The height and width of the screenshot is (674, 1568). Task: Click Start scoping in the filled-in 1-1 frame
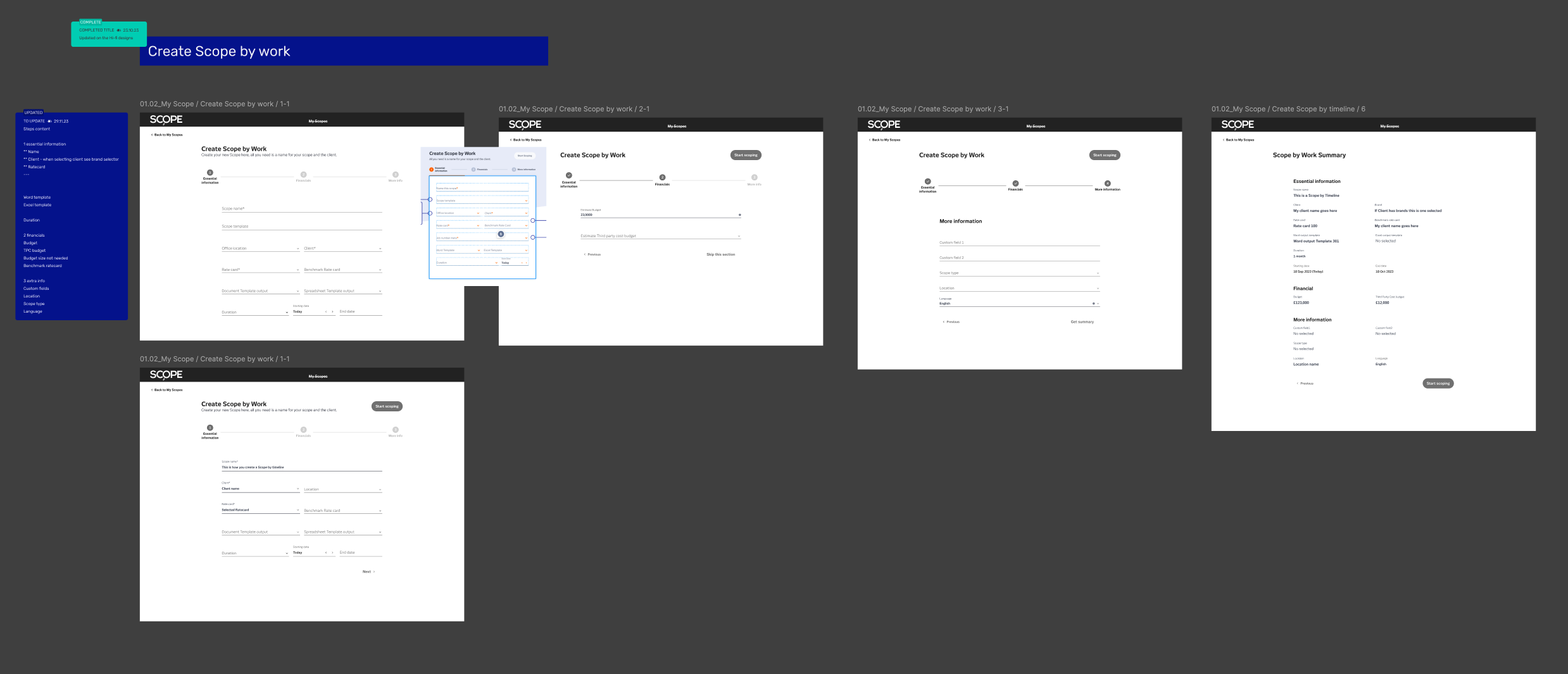(387, 406)
